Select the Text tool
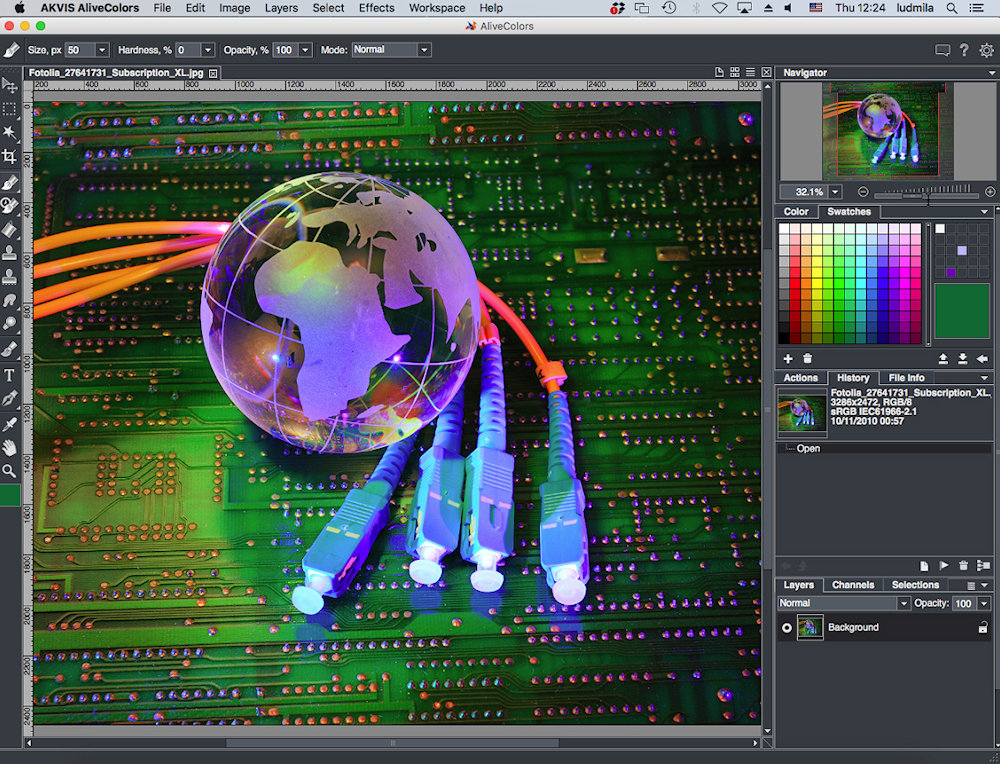1000x764 pixels. [x=10, y=375]
